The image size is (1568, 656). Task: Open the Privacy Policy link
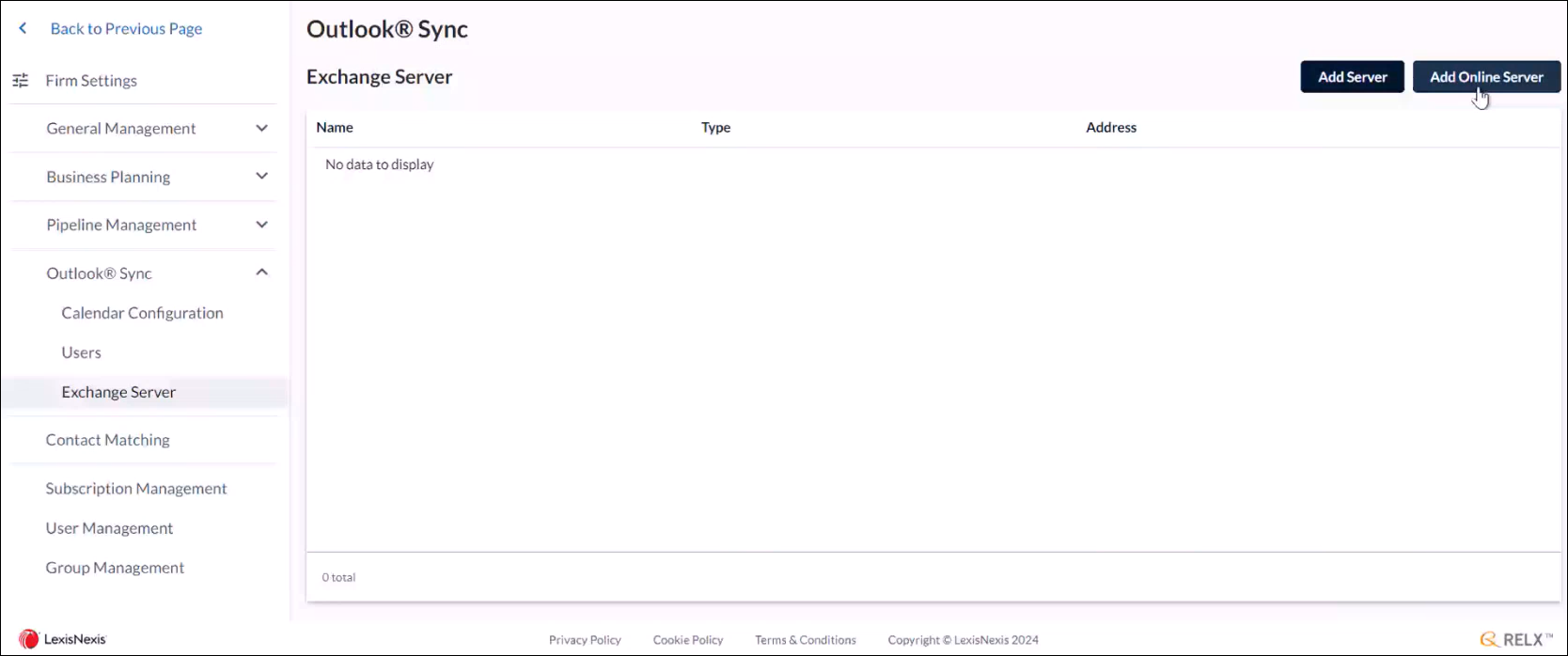[585, 640]
